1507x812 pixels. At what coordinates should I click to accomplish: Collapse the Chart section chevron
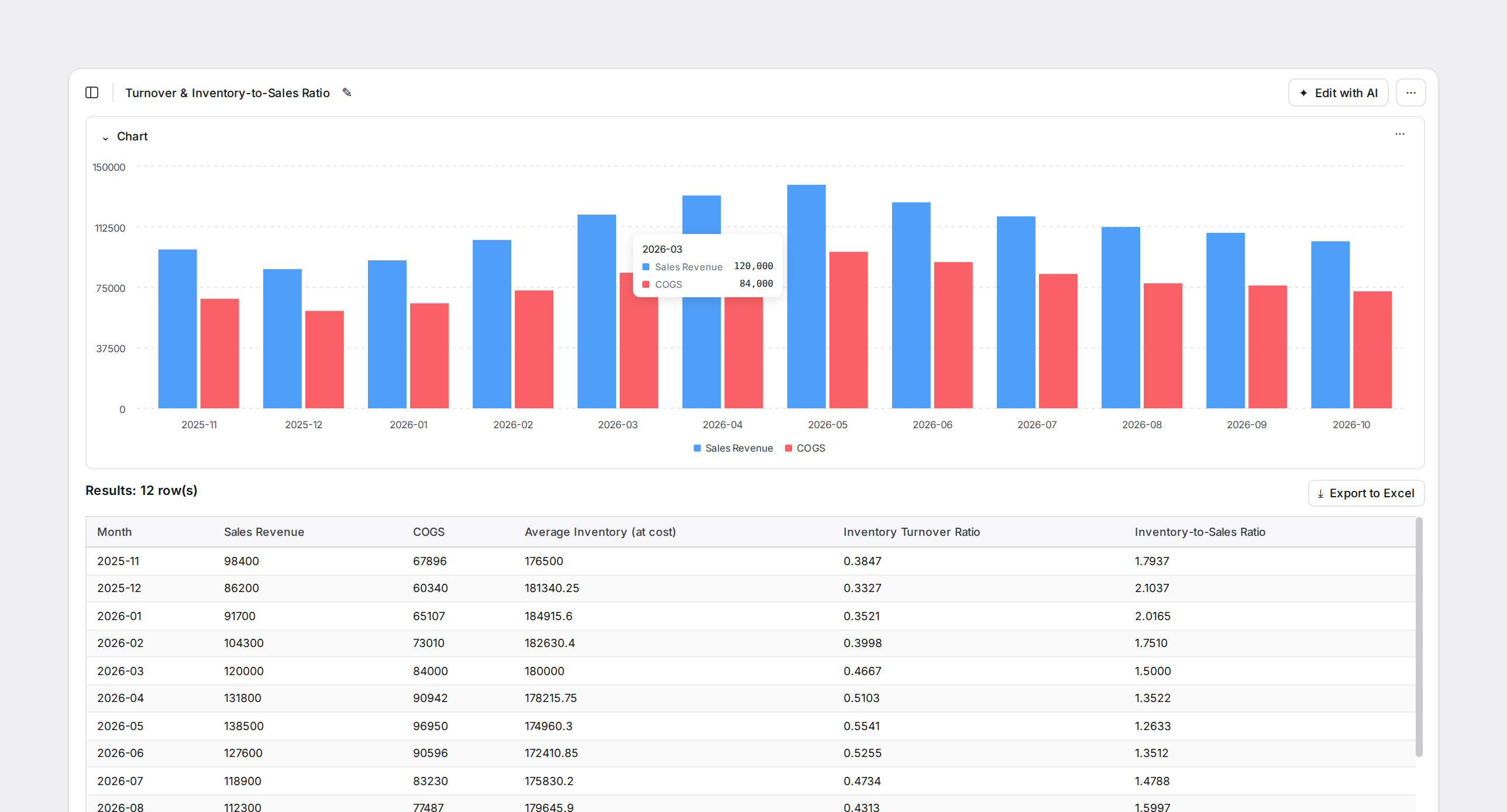pyautogui.click(x=105, y=137)
